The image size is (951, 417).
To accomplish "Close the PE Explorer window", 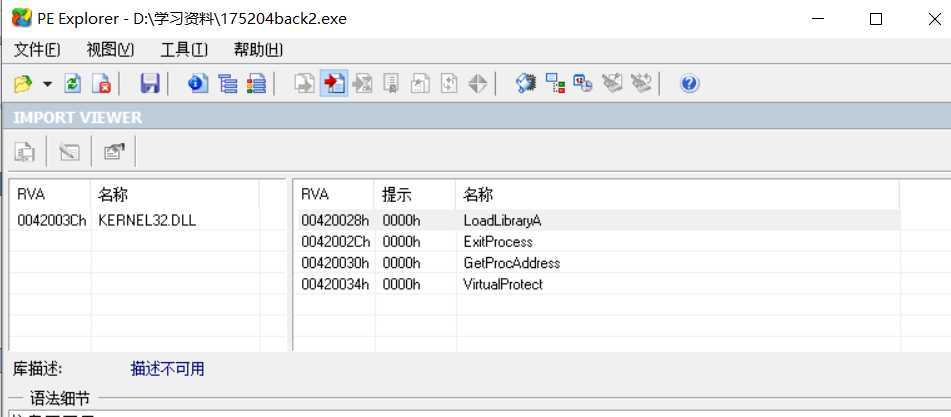I will 935,19.
